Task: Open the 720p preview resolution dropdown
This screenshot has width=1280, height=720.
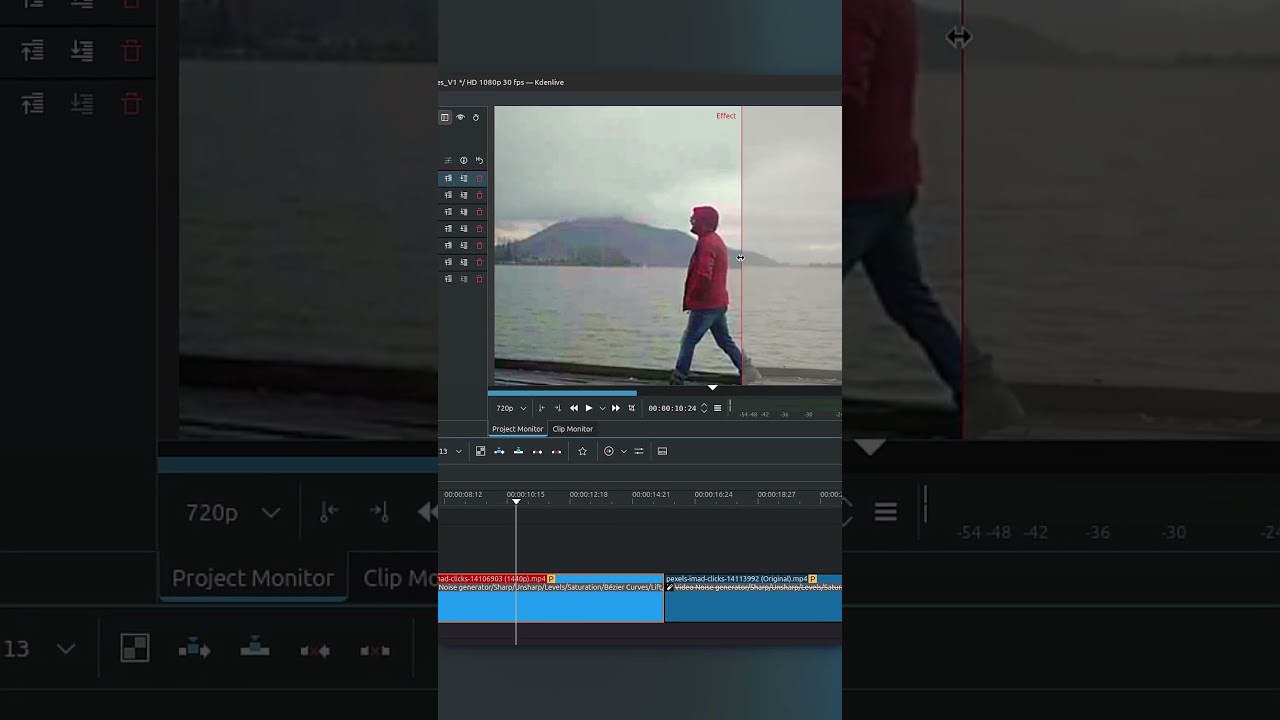Action: point(511,408)
